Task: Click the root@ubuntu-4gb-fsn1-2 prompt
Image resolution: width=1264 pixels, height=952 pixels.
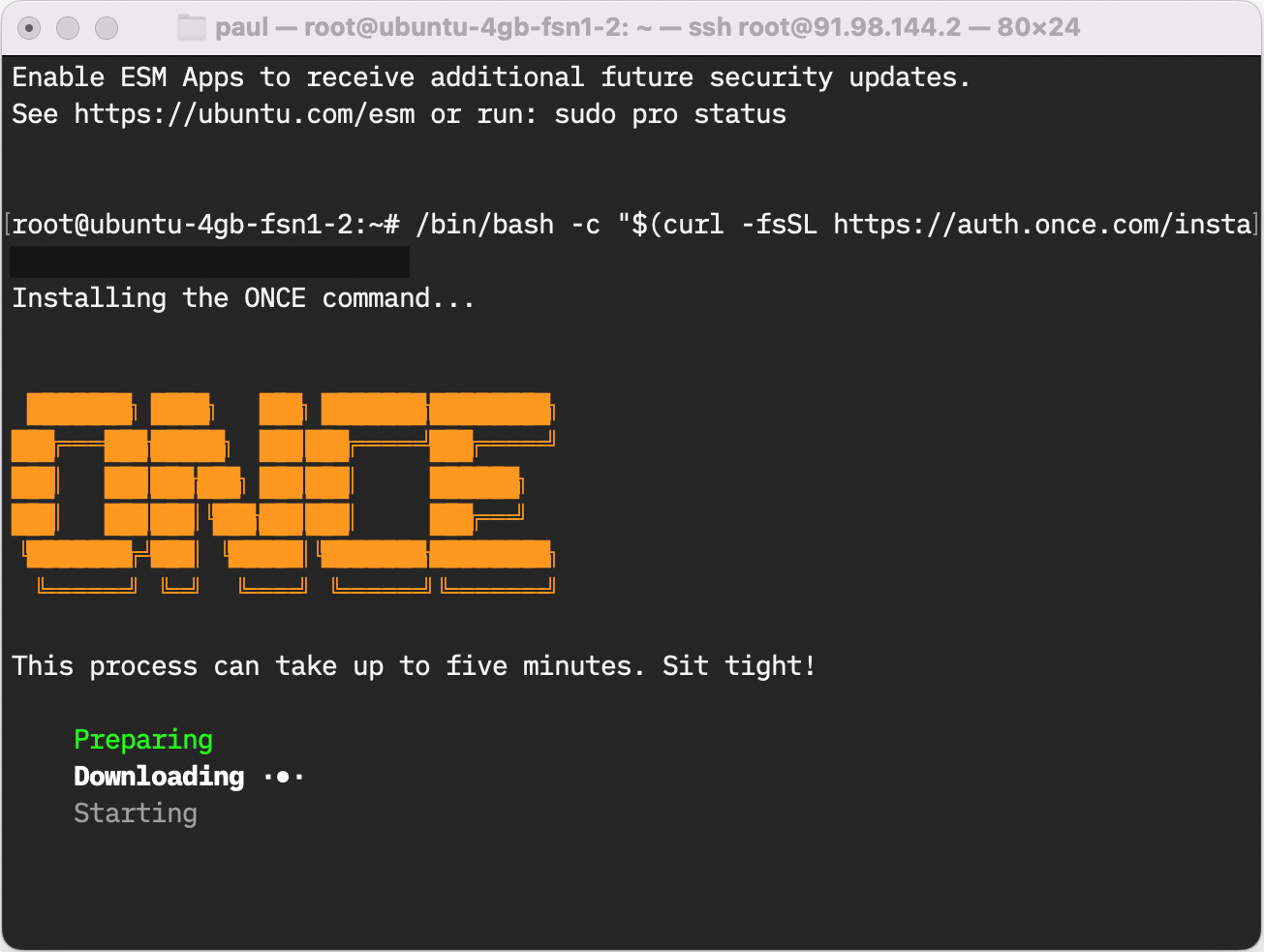Action: (205, 225)
